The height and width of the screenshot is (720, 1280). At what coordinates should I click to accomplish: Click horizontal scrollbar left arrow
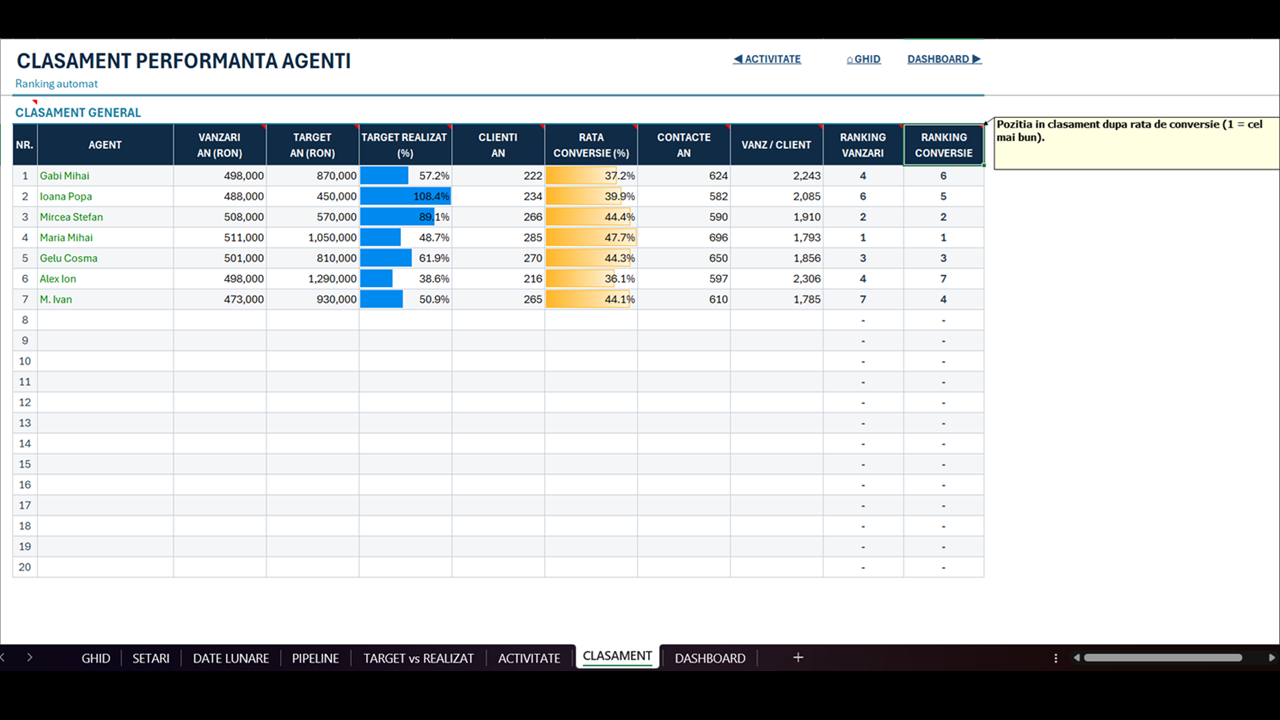(x=1077, y=658)
